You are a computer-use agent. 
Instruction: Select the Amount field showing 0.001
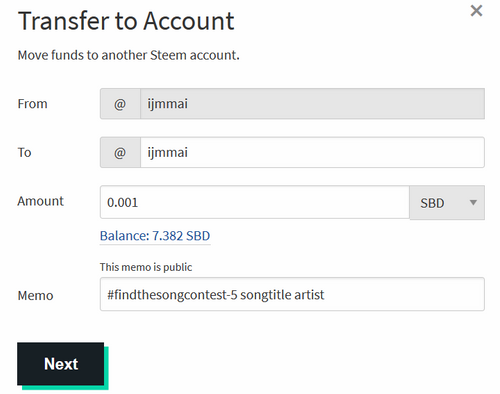coord(255,202)
